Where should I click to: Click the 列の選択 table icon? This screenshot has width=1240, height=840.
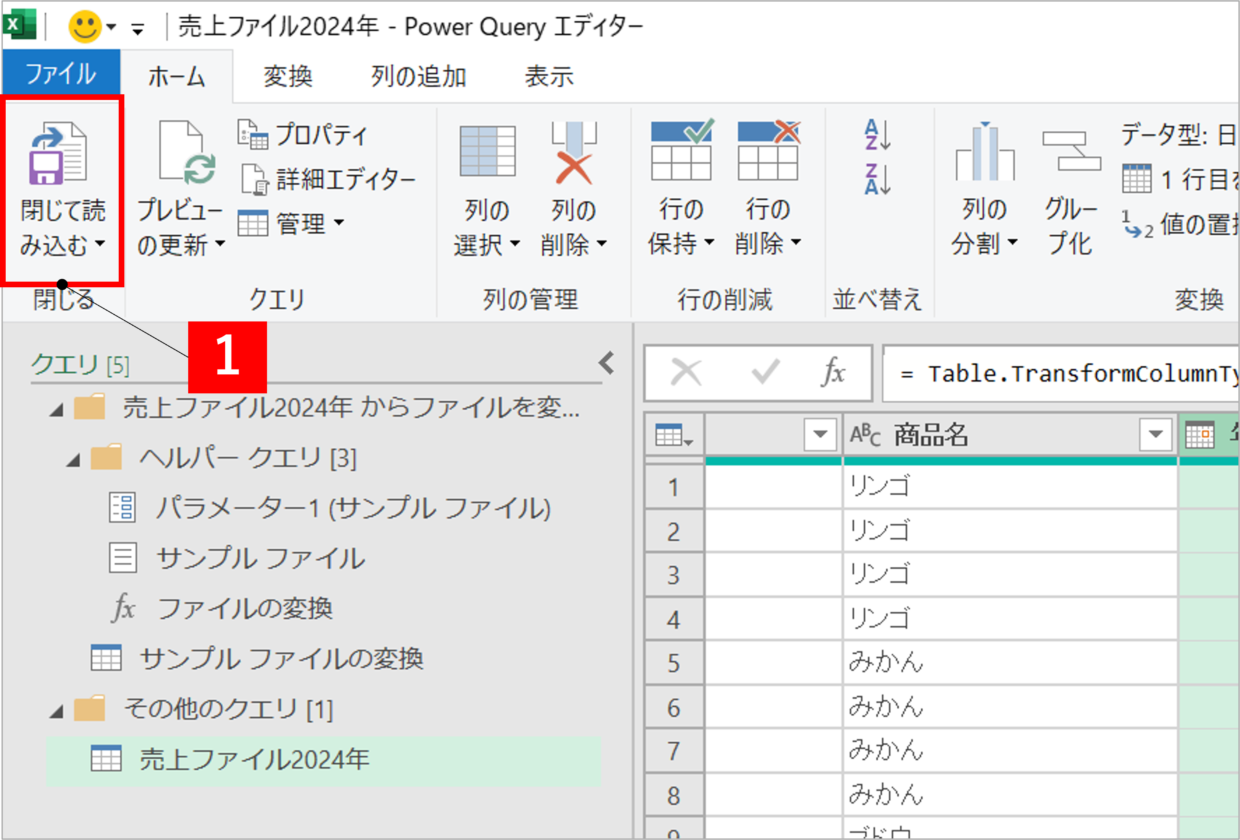tap(487, 152)
